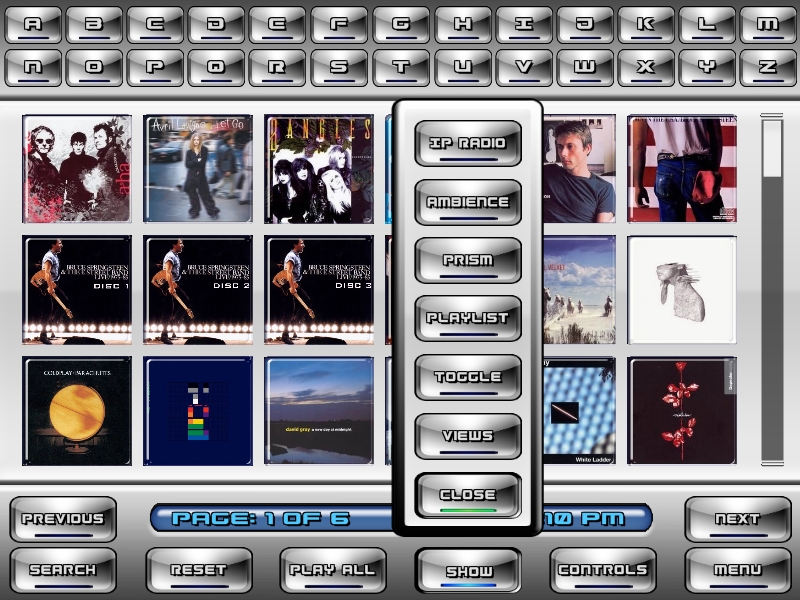
Task: Filter albums by letter C
Action: (156, 24)
